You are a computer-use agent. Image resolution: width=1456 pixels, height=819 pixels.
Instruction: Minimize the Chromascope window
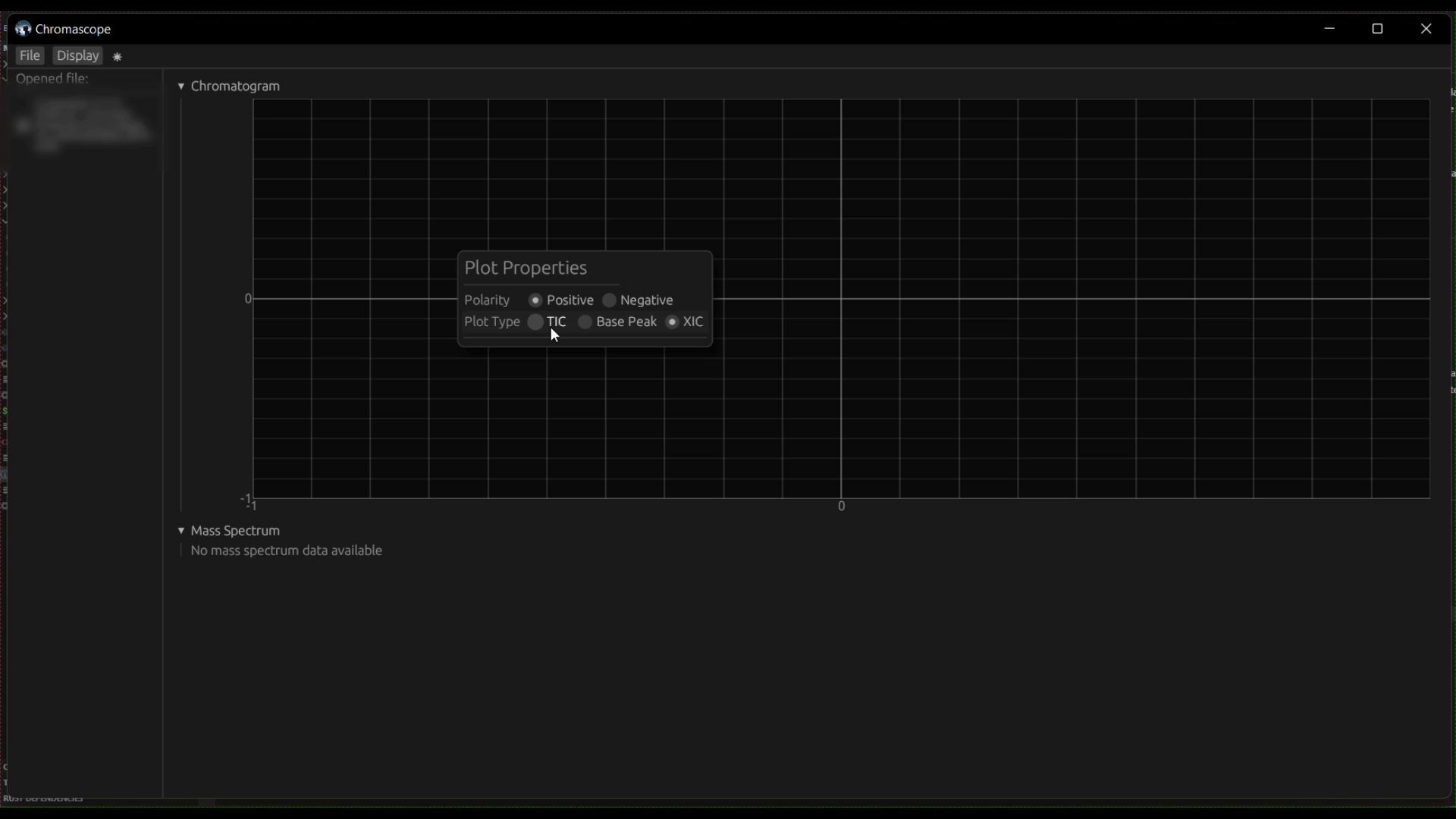click(x=1331, y=29)
